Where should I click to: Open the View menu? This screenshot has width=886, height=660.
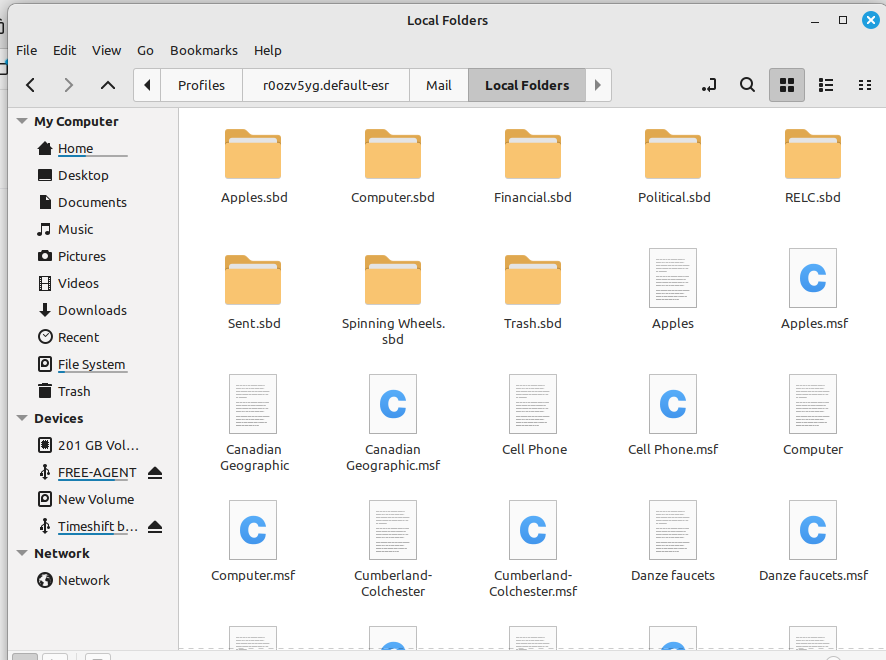click(x=106, y=50)
